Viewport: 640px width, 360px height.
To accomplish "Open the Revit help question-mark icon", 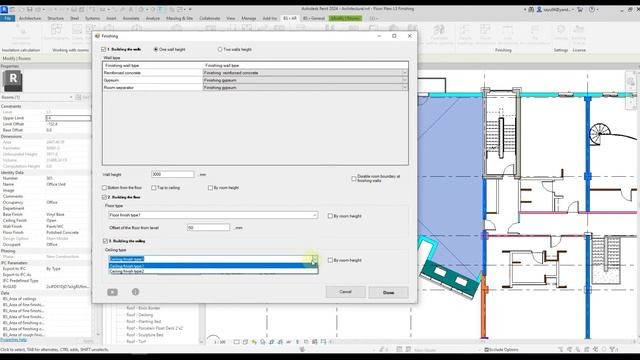I will (591, 9).
